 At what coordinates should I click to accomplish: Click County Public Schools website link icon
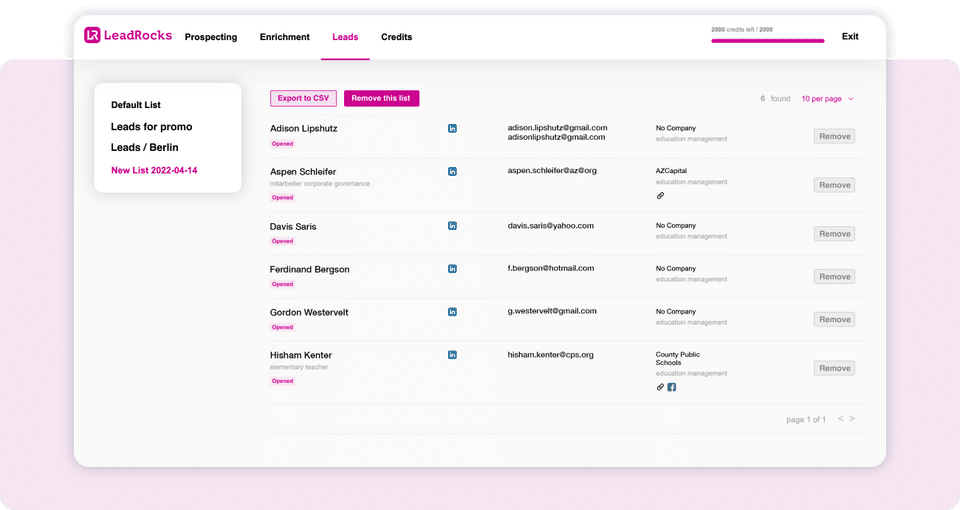(x=660, y=387)
